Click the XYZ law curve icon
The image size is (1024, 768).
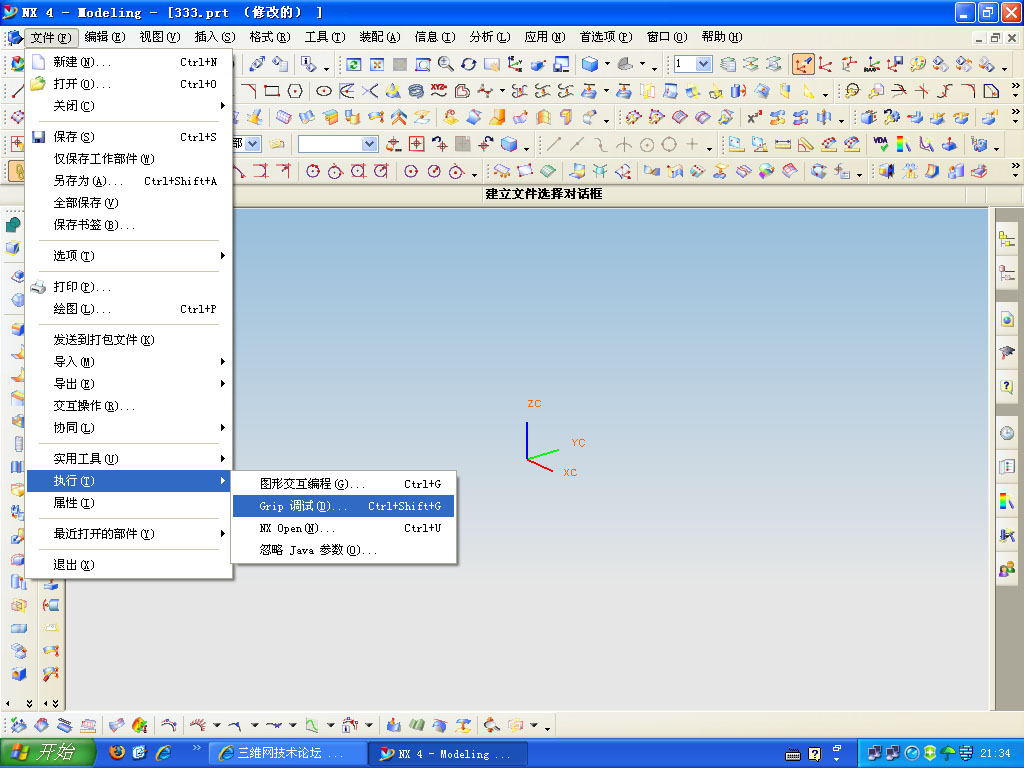point(438,91)
